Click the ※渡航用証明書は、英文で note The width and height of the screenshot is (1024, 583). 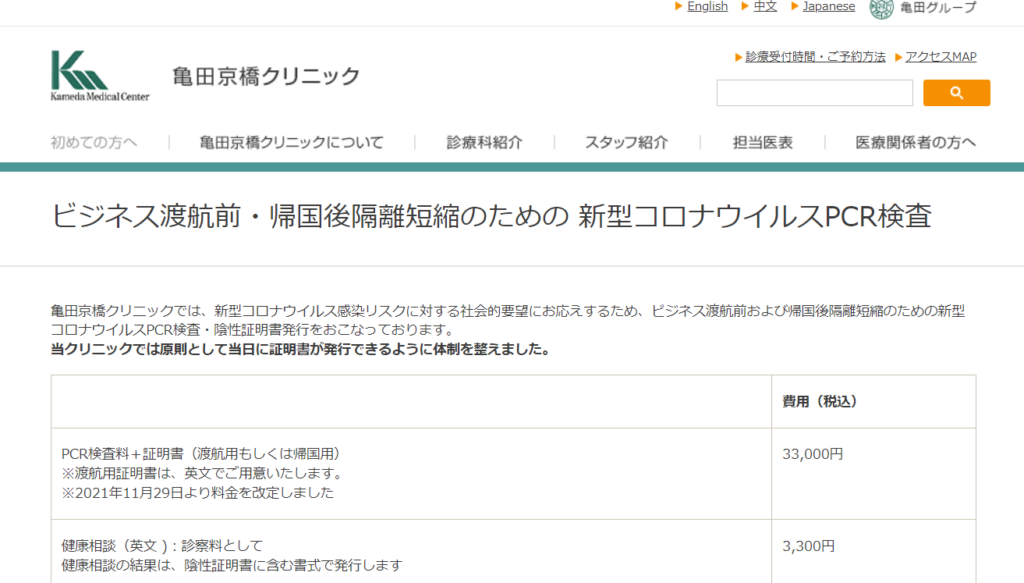(x=202, y=473)
